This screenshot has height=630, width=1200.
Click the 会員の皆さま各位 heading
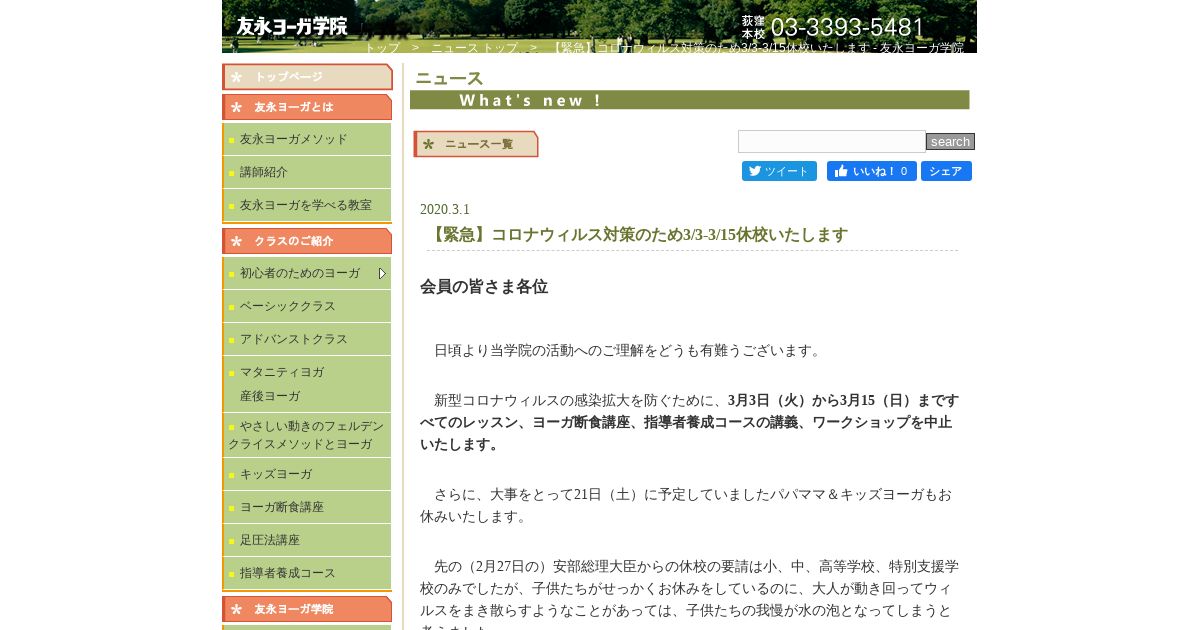click(x=484, y=287)
